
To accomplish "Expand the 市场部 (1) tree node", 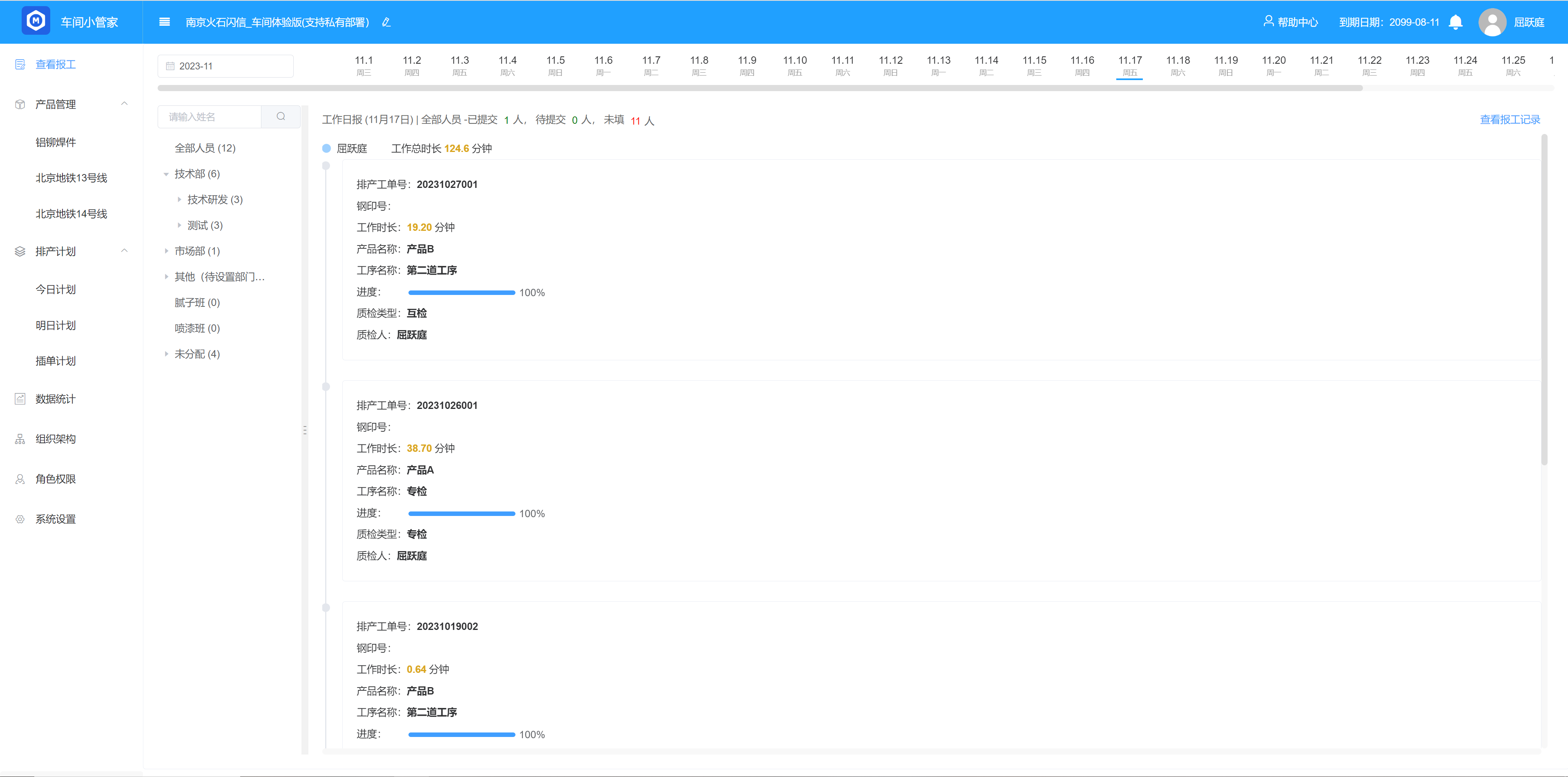I will coord(166,251).
